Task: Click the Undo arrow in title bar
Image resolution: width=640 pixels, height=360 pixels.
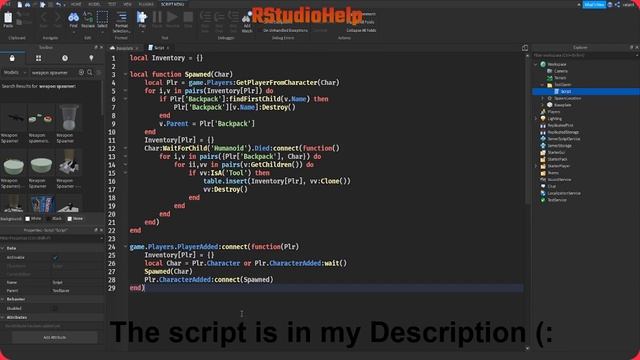Action: (58, 4)
